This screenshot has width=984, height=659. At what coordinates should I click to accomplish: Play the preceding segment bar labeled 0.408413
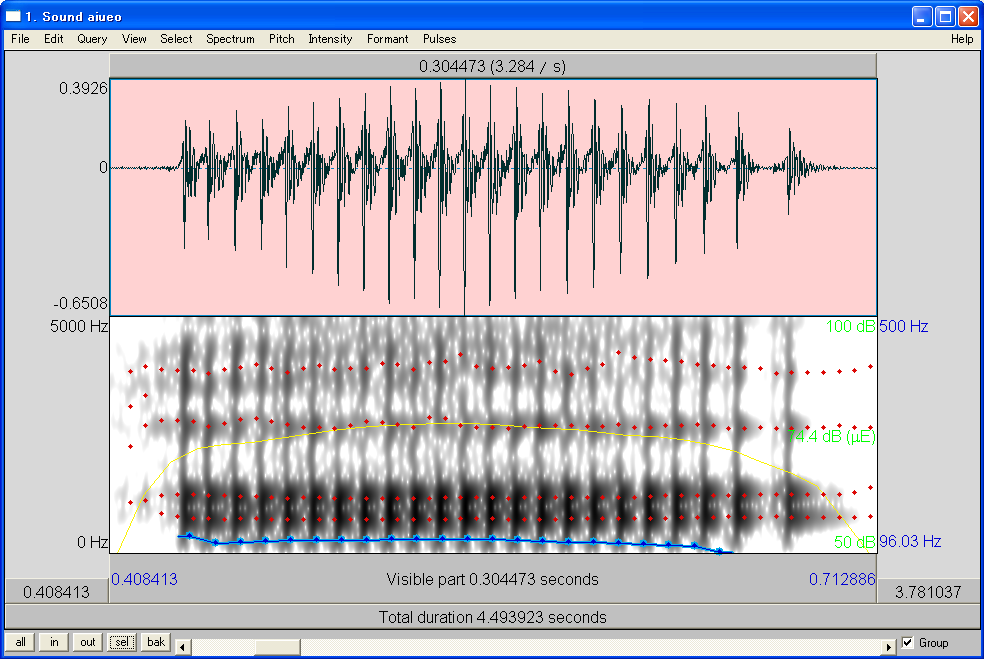57,592
